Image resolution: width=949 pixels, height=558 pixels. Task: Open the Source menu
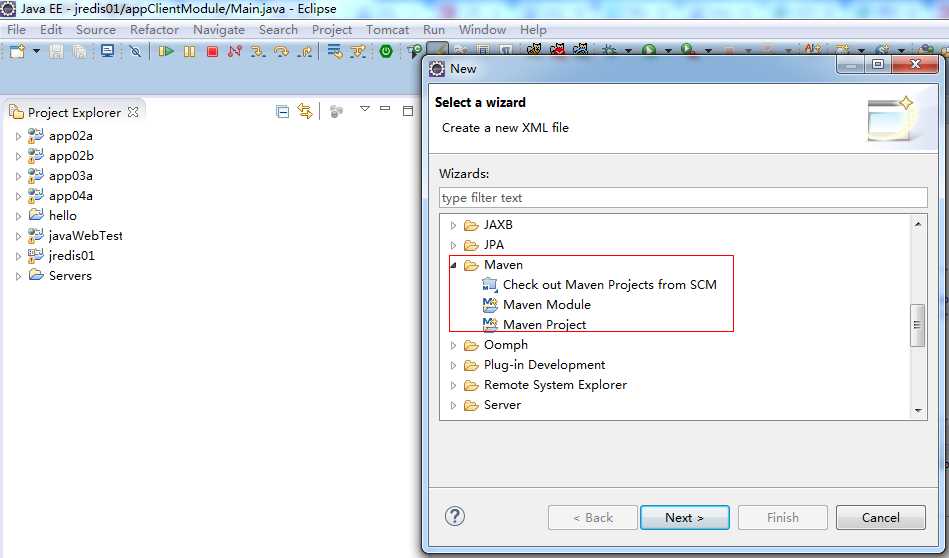point(96,30)
